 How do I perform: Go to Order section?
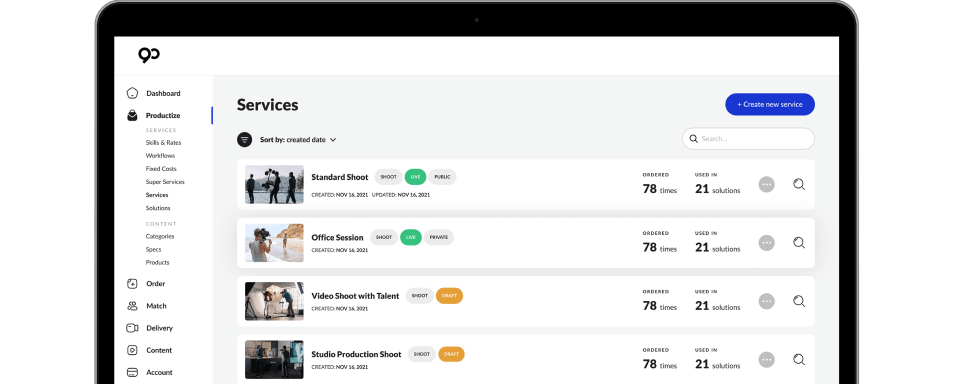(x=155, y=283)
